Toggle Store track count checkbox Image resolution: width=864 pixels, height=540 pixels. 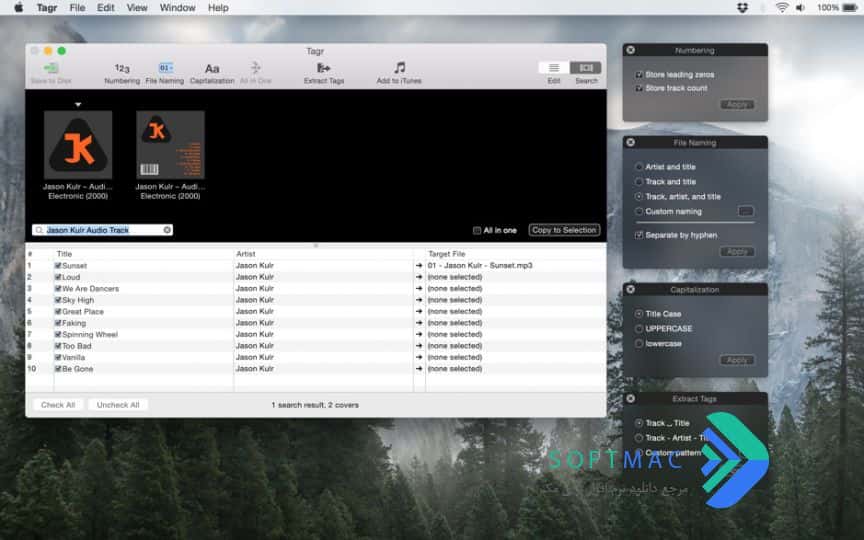coord(639,88)
